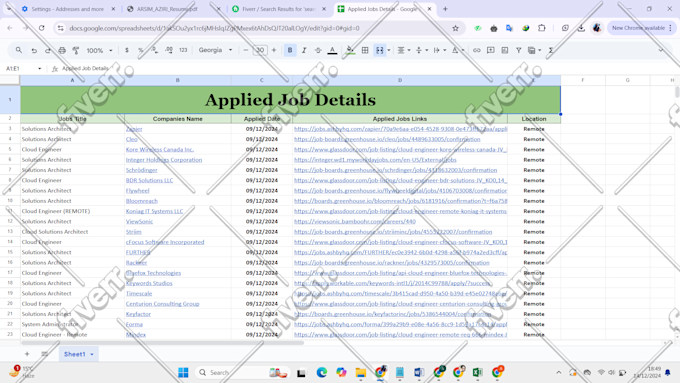Image resolution: width=680 pixels, height=383 pixels.
Task: Format selection as currency
Action: click(127, 50)
